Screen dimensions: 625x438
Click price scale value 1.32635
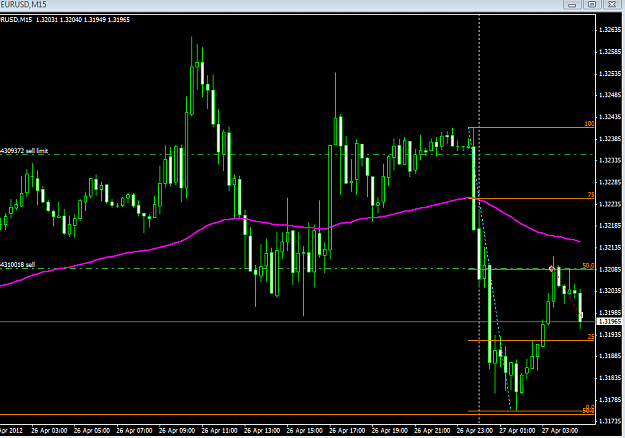[610, 30]
